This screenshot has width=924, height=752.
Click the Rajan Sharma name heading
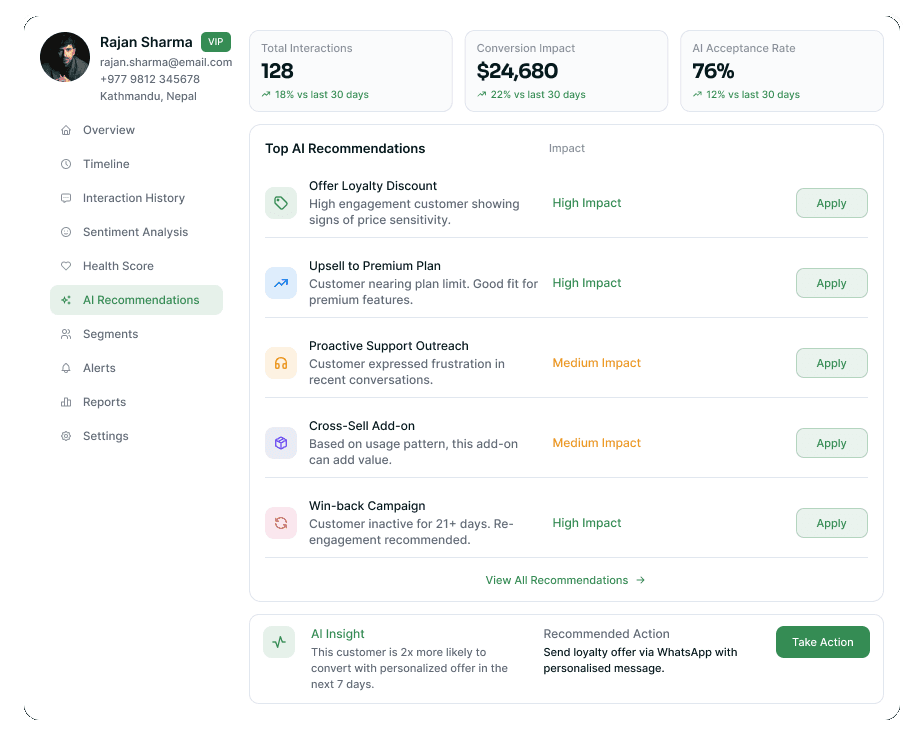click(146, 42)
